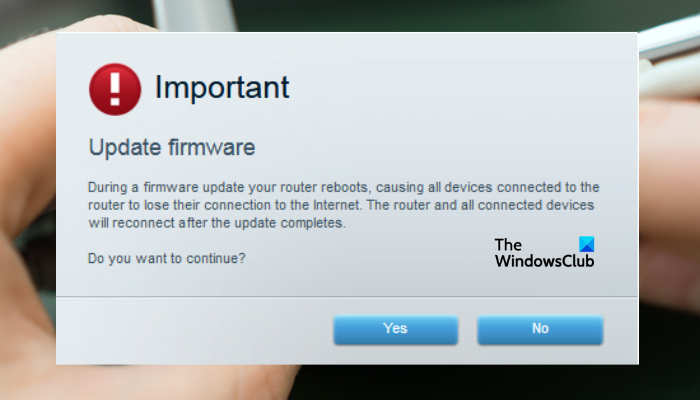Click the "Important" dialog title
The width and height of the screenshot is (700, 400).
click(x=221, y=88)
